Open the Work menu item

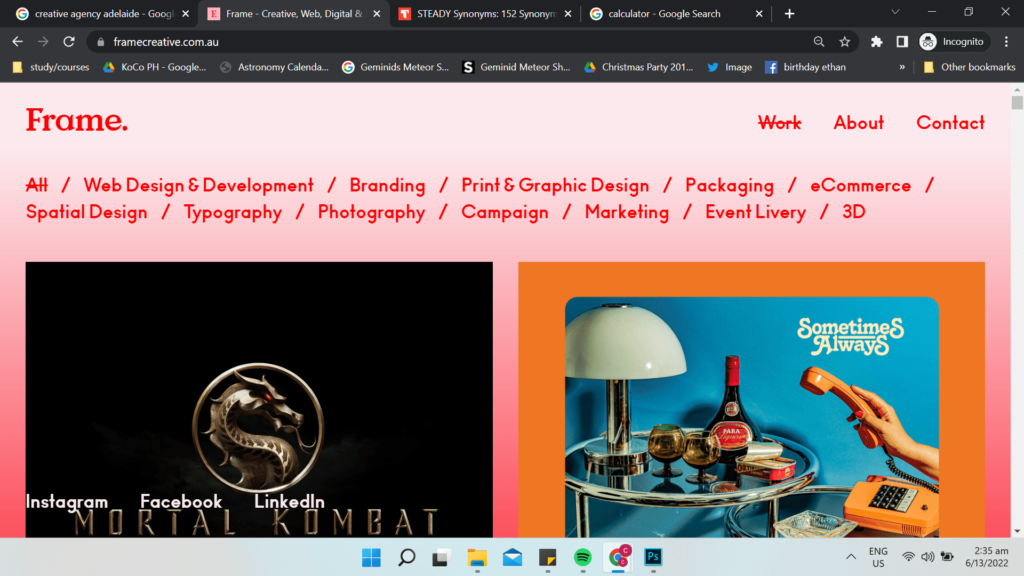pos(779,123)
